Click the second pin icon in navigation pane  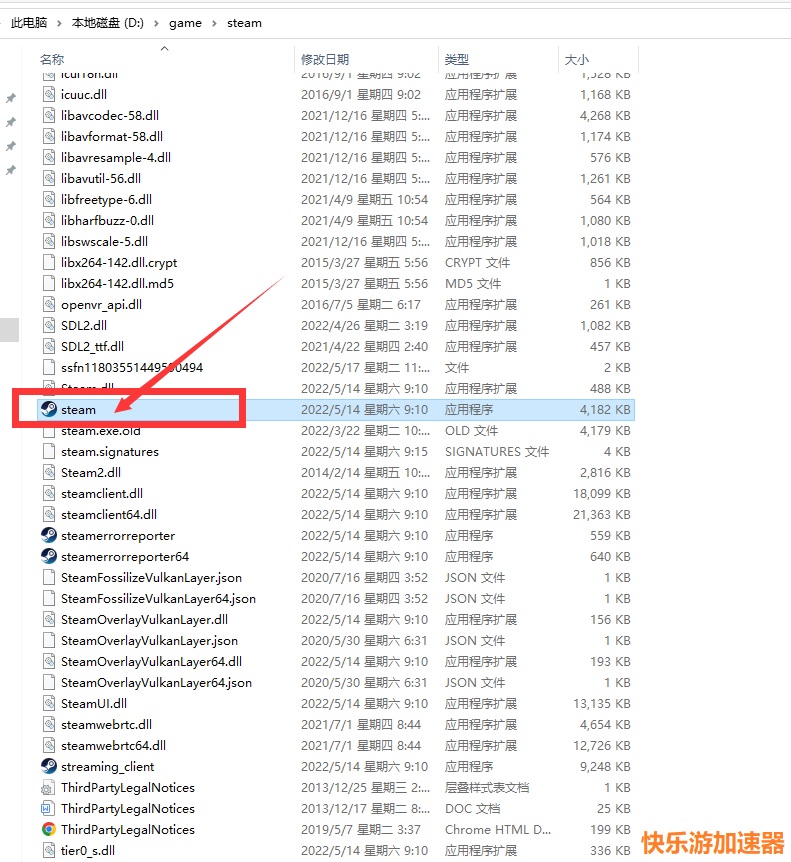(10, 122)
